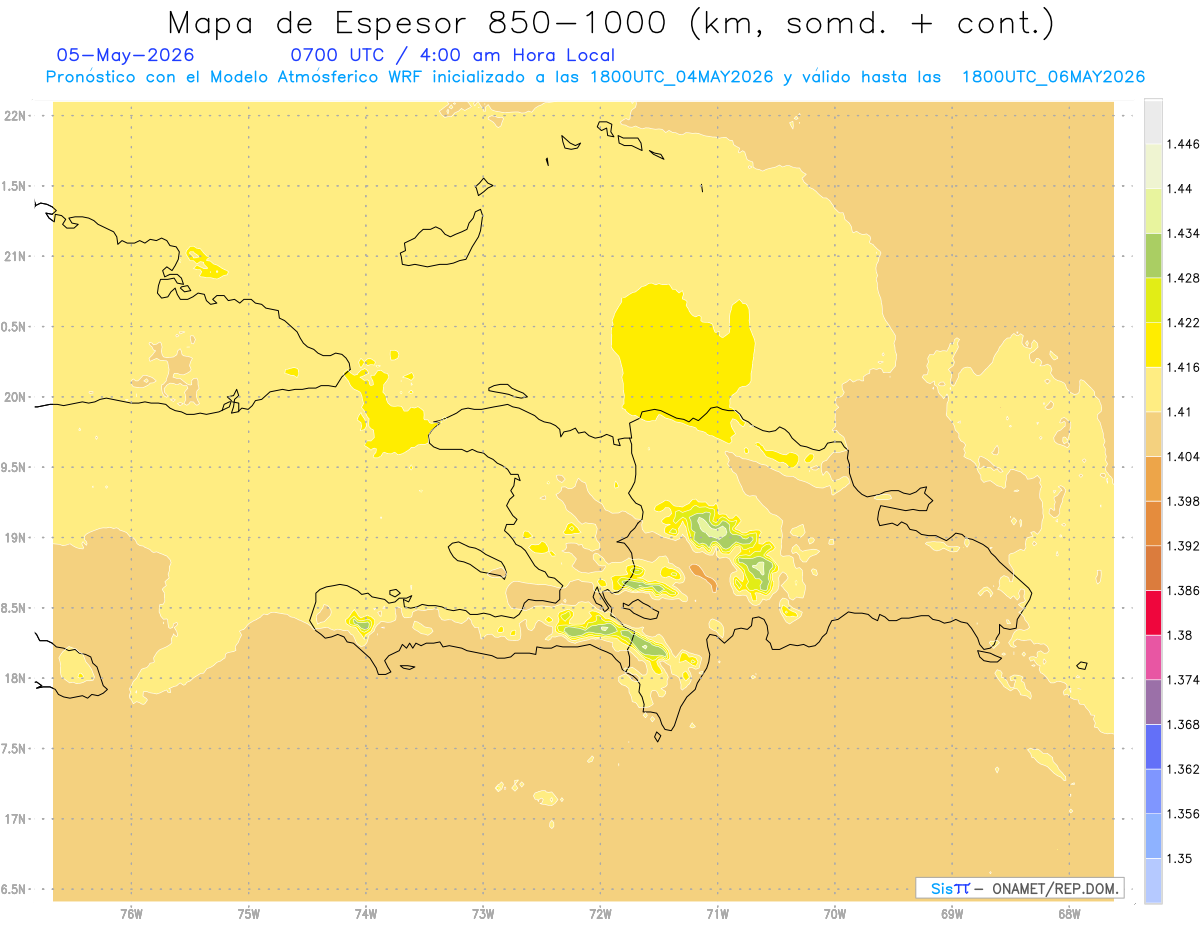Click the 72W longitude axis label
This screenshot has width=1200, height=927.
pyautogui.click(x=600, y=913)
